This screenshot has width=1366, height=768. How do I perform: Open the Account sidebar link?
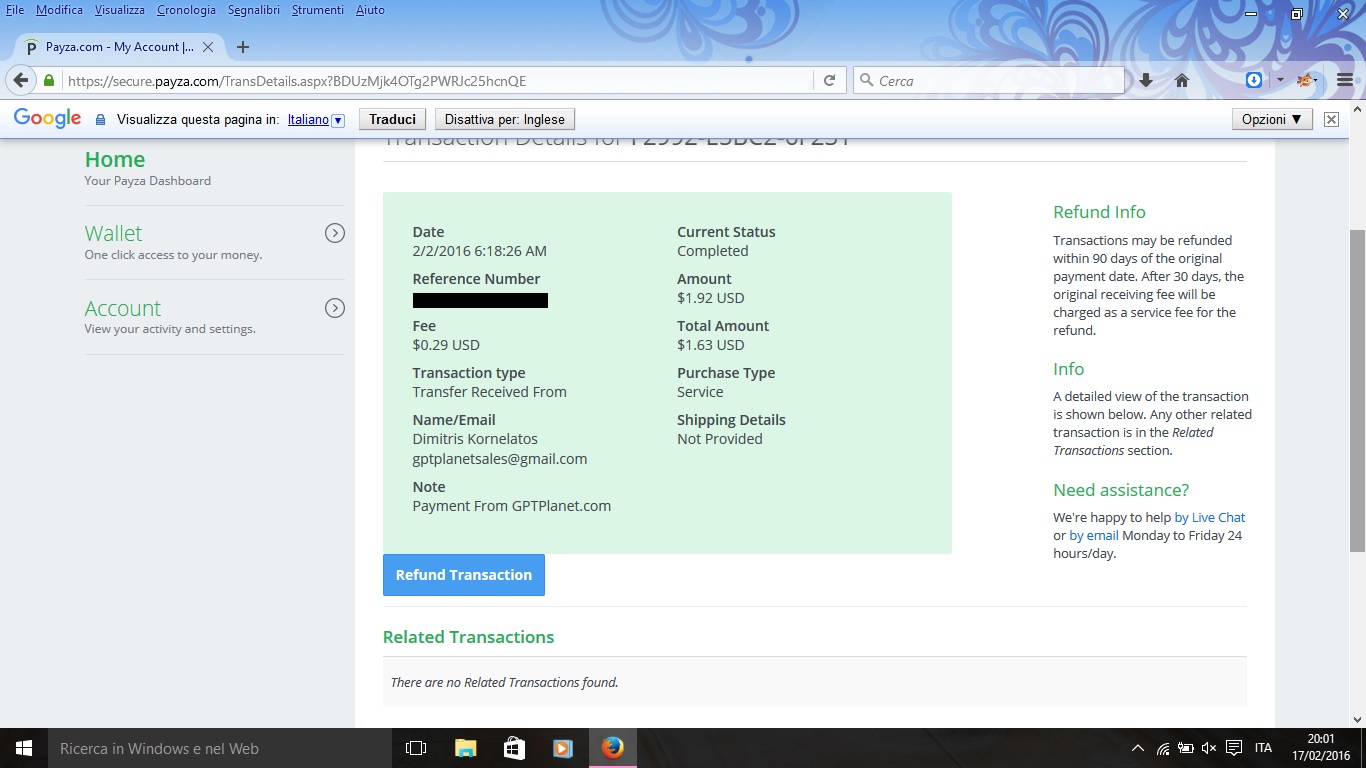pos(123,308)
